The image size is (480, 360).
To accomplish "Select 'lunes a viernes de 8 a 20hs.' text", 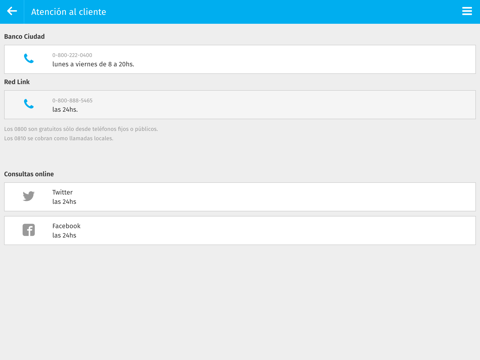I will pos(93,64).
